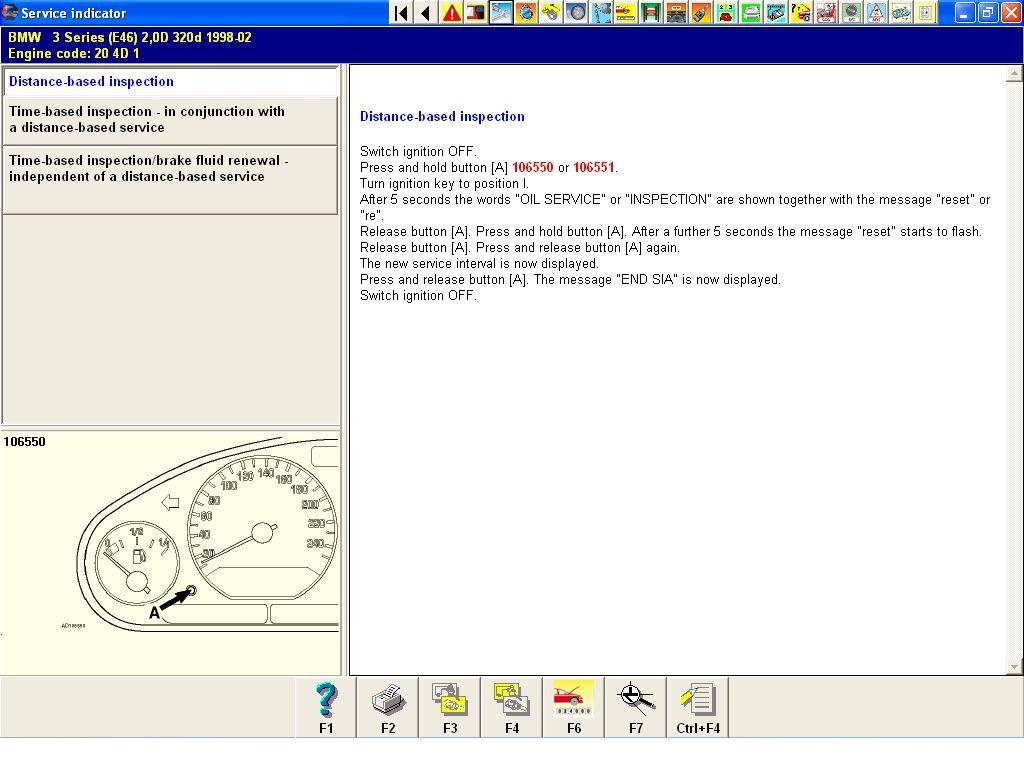Image resolution: width=1024 pixels, height=768 pixels.
Task: Click the Service indicator title bar icon
Action: point(10,12)
